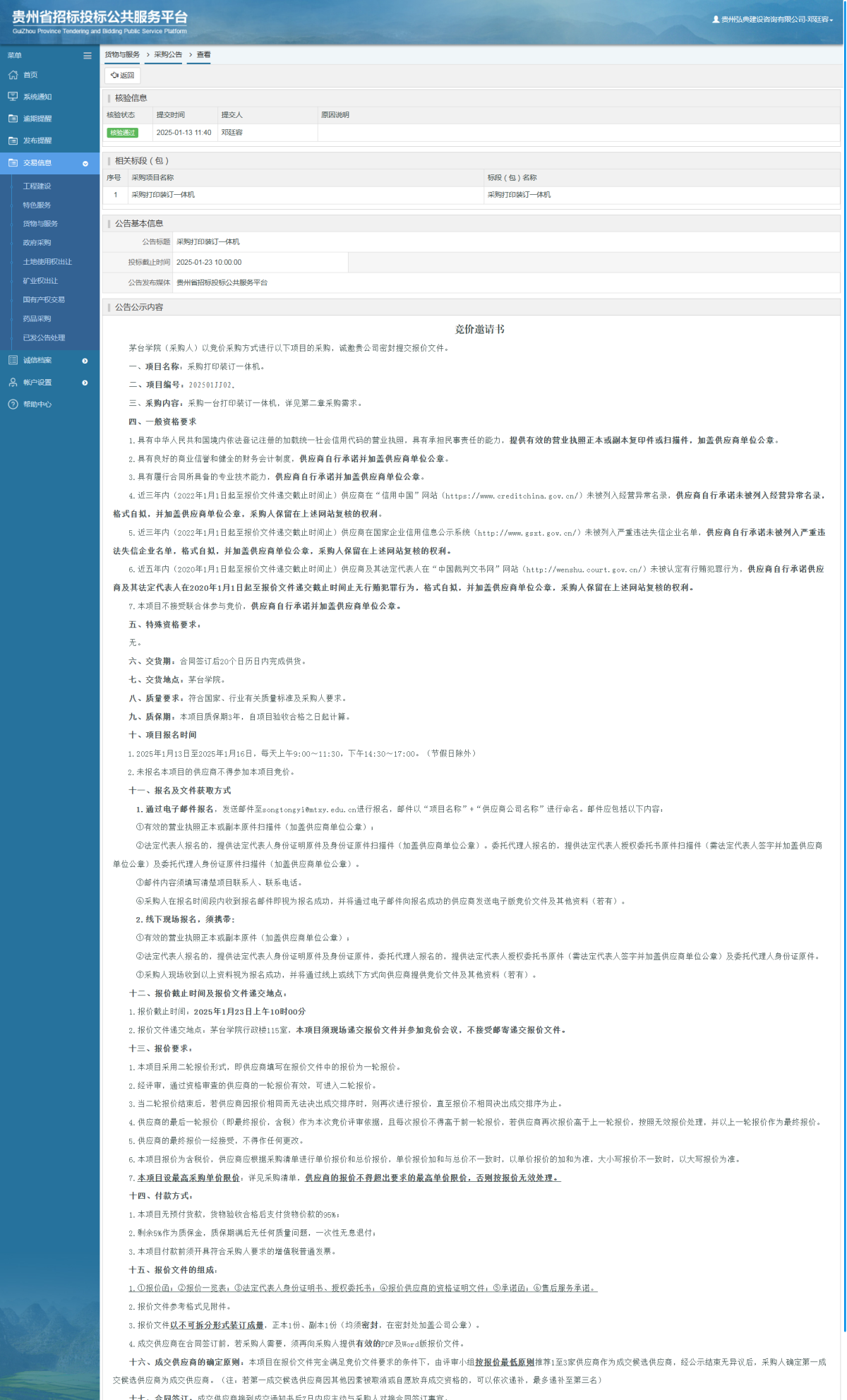
Task: Open 系统通知 menu item
Action: (x=37, y=97)
